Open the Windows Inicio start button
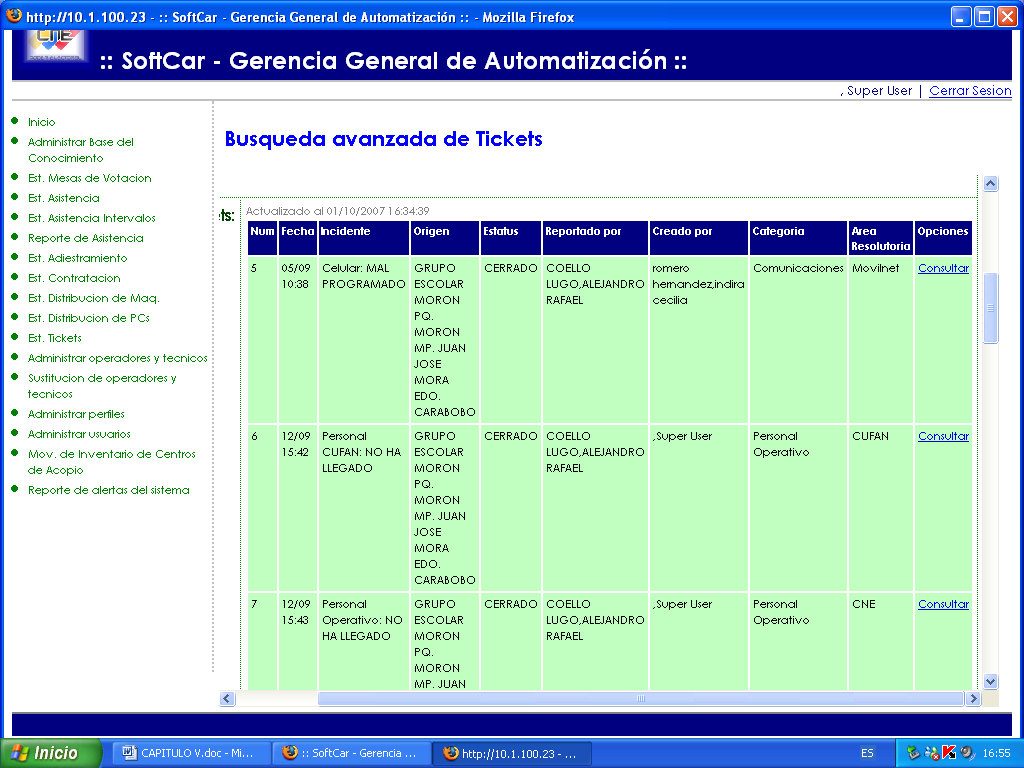The height and width of the screenshot is (768, 1024). pyautogui.click(x=51, y=753)
